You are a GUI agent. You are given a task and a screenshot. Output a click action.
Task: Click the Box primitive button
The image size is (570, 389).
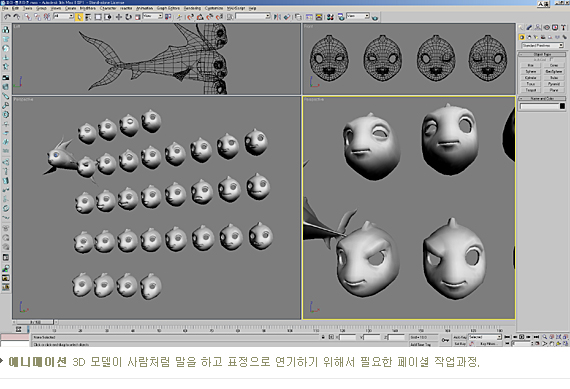coord(530,65)
